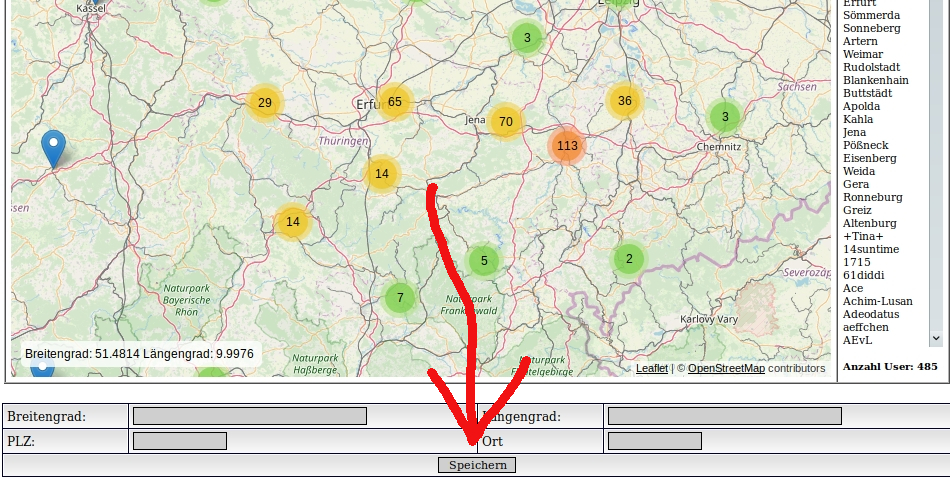Click the PLZ input field
Image resolution: width=950 pixels, height=485 pixels.
(180, 441)
